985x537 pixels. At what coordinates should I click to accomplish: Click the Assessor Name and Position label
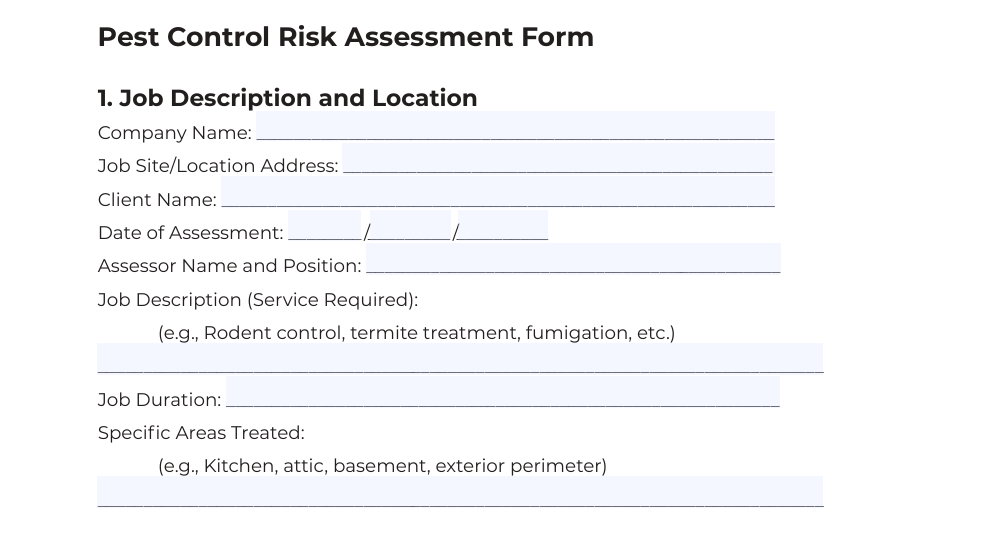click(229, 266)
